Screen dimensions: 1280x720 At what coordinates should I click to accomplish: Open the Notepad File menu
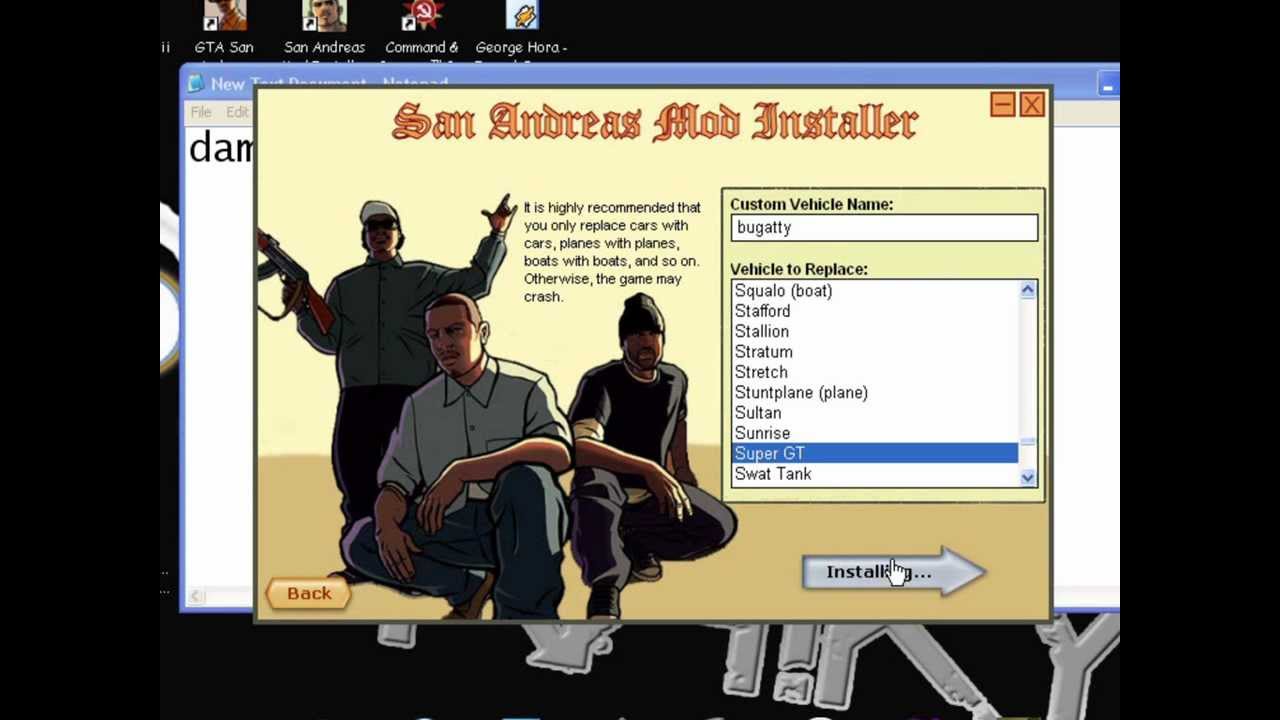tap(201, 112)
